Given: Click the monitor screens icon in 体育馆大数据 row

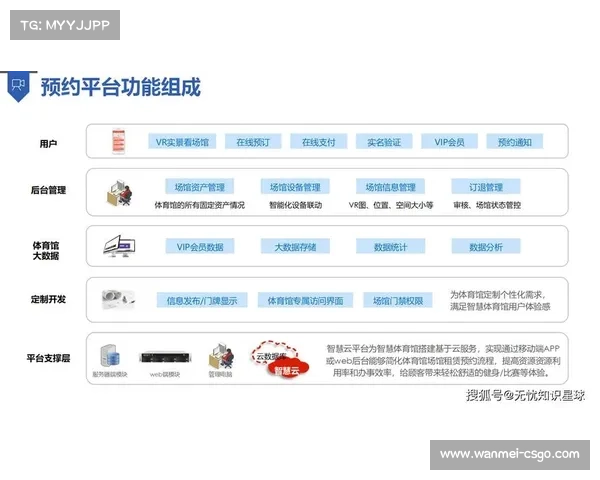Looking at the screenshot, I should 119,246.
